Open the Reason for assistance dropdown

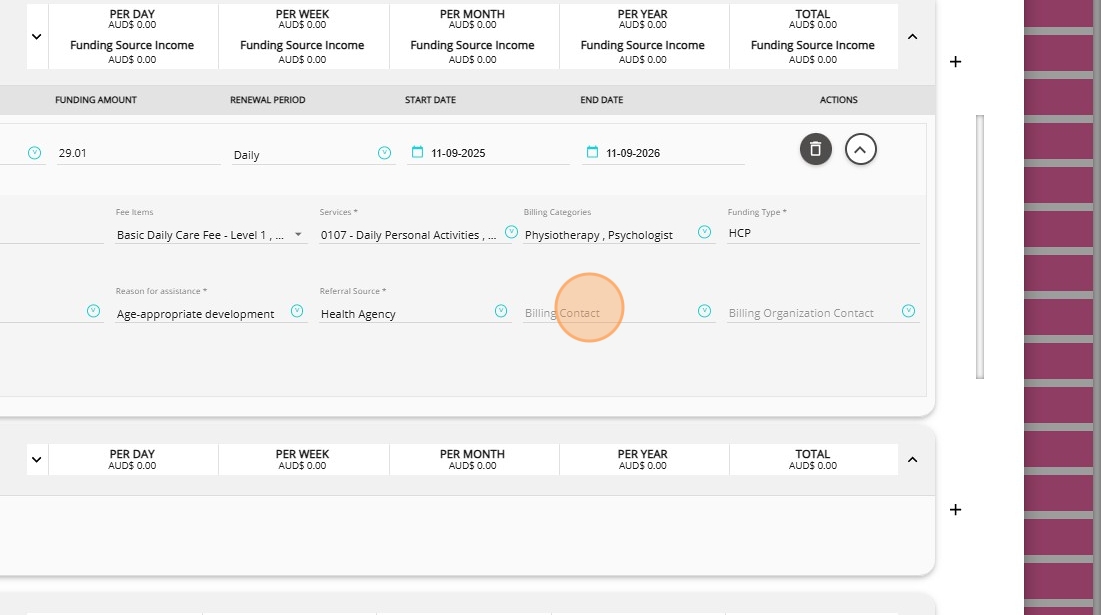[x=297, y=311]
